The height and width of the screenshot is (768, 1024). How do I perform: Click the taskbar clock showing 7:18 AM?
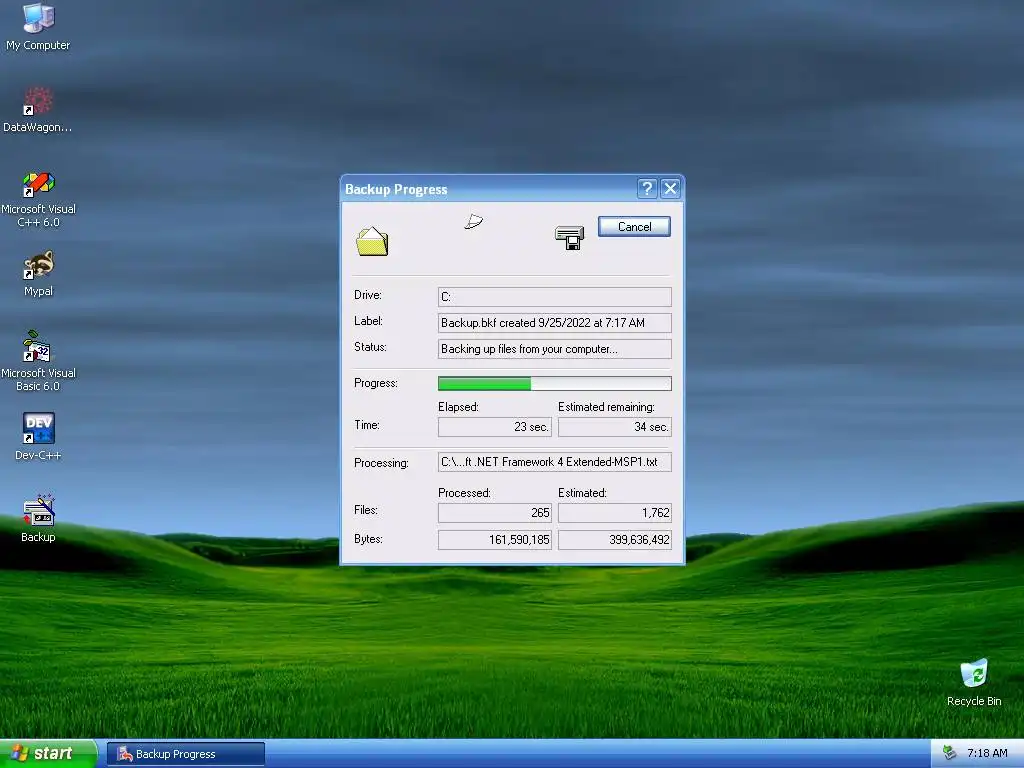(x=987, y=753)
